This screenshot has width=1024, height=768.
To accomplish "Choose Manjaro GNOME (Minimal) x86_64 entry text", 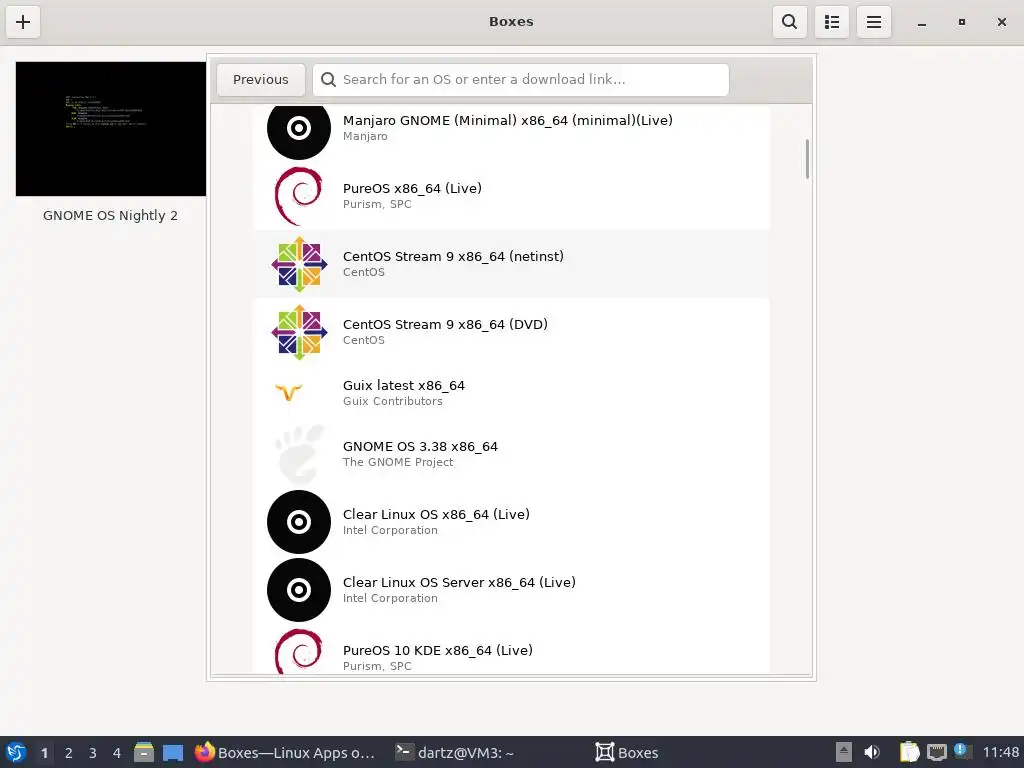I will tap(507, 120).
